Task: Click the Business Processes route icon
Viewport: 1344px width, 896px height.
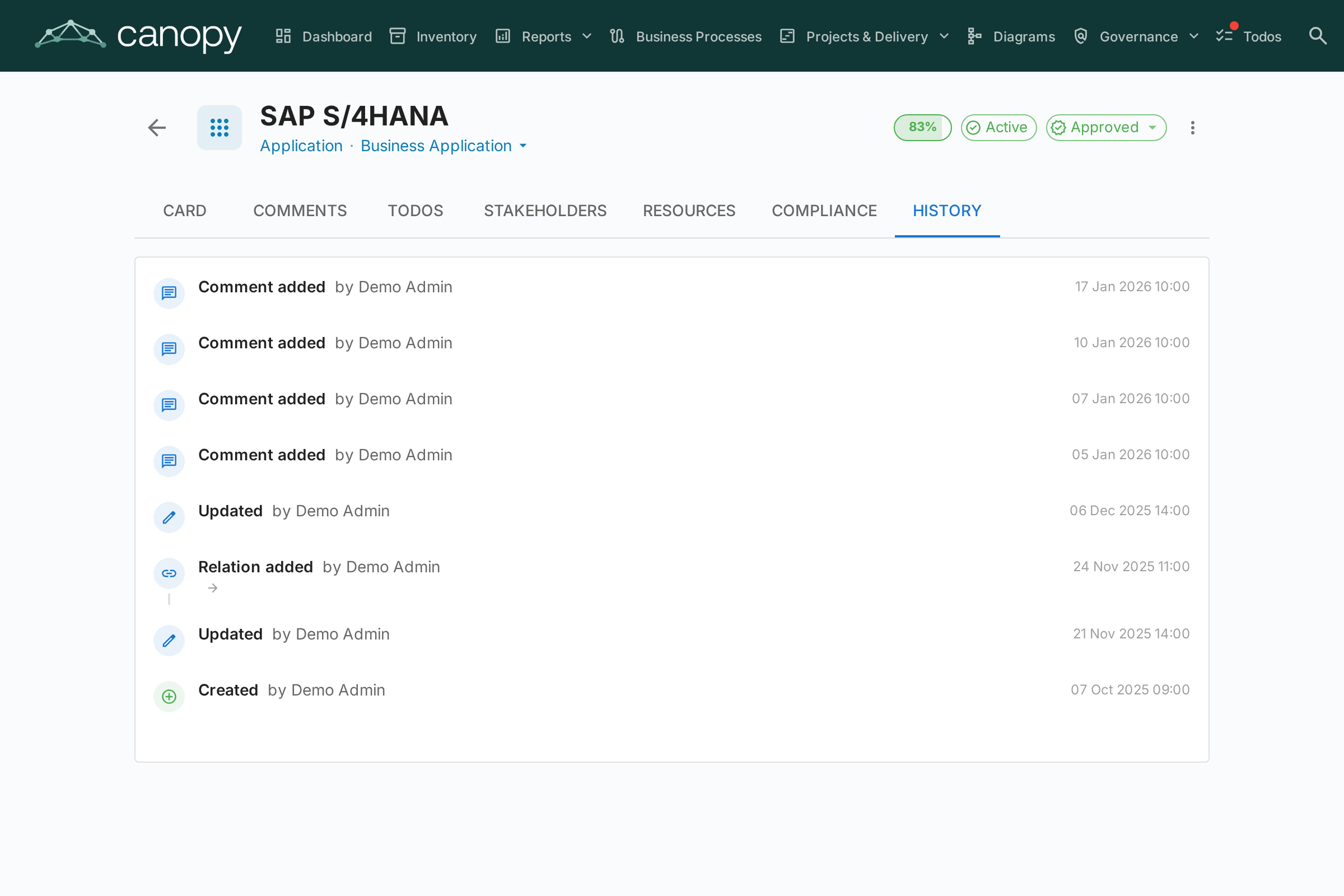Action: click(x=617, y=36)
